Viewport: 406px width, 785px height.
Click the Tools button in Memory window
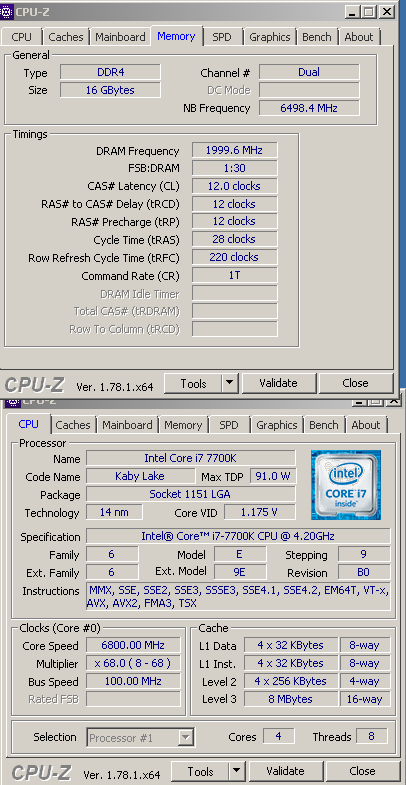click(x=193, y=383)
